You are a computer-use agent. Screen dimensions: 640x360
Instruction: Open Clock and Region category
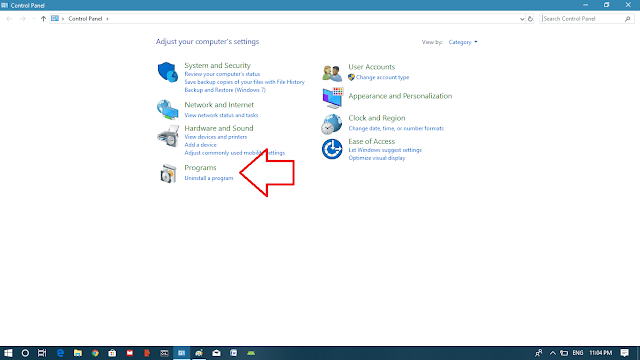pyautogui.click(x=377, y=118)
